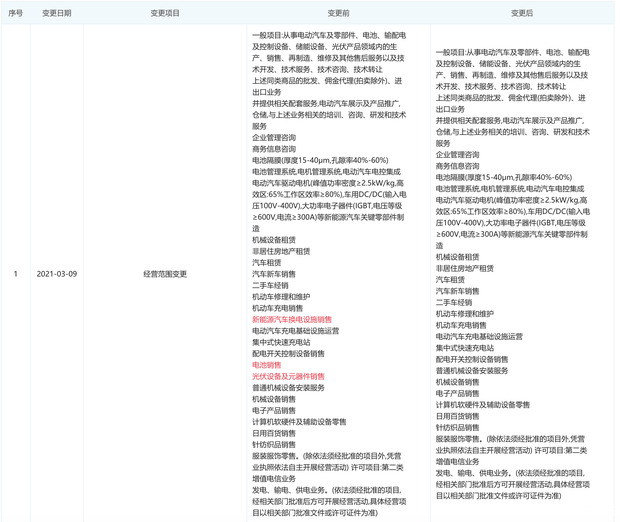Click 针纺织品销售 in 变更后 column
The width and height of the screenshot is (620, 522).
[x=461, y=427]
